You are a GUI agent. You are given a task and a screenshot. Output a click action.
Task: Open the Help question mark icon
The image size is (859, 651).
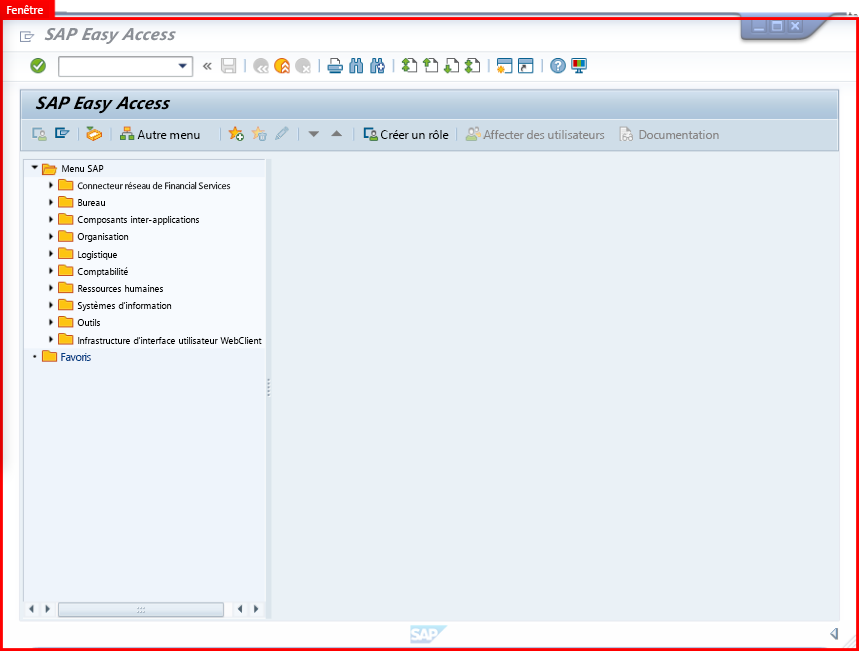558,66
